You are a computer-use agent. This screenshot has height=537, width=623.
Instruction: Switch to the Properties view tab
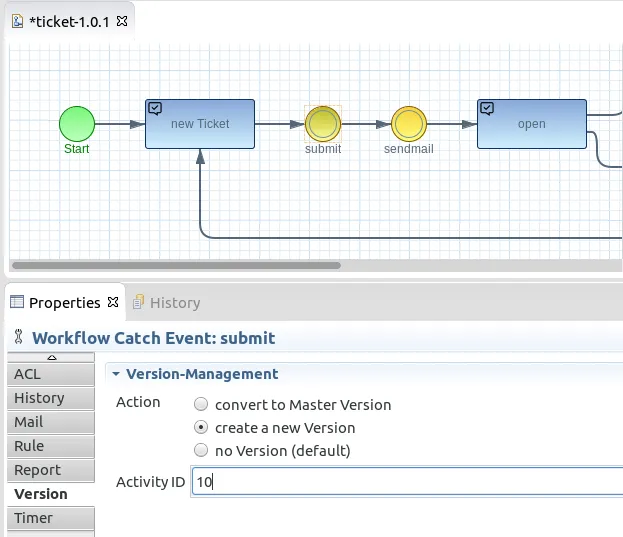pyautogui.click(x=64, y=303)
